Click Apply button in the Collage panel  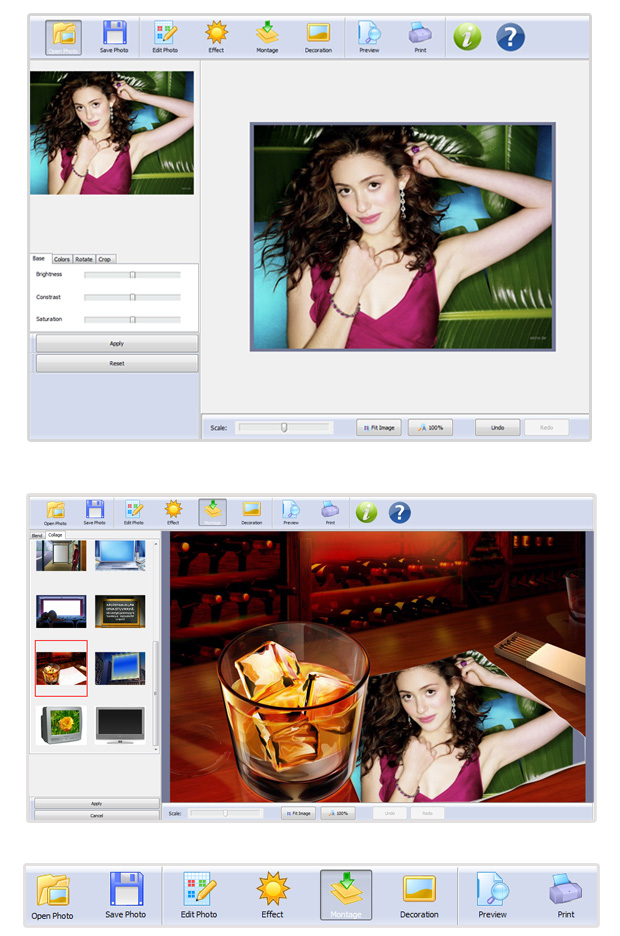click(x=97, y=803)
